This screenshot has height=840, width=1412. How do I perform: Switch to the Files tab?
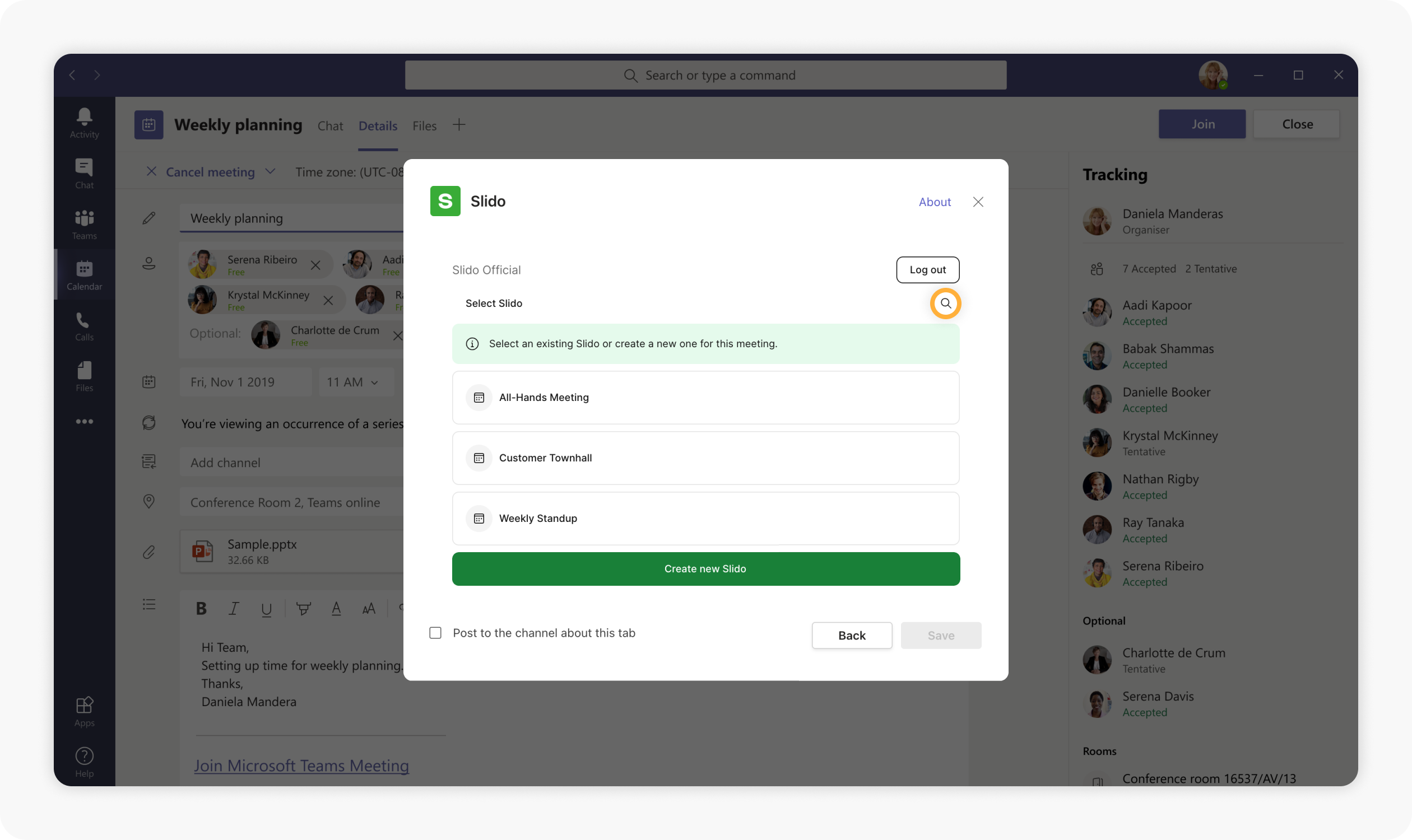(424, 125)
